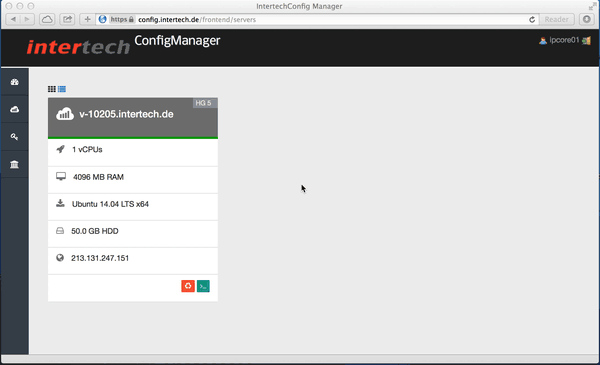Go back with browser back arrow
Image resolution: width=600 pixels, height=365 pixels.
click(x=13, y=19)
